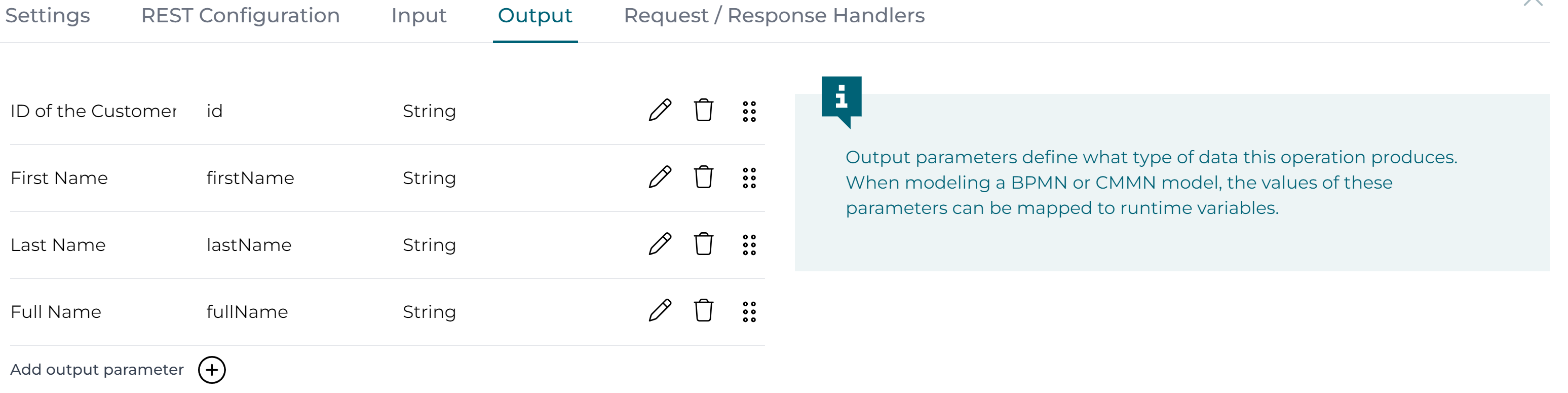The image size is (1568, 393).
Task: Select the ID of the Customer row
Action: (94, 111)
